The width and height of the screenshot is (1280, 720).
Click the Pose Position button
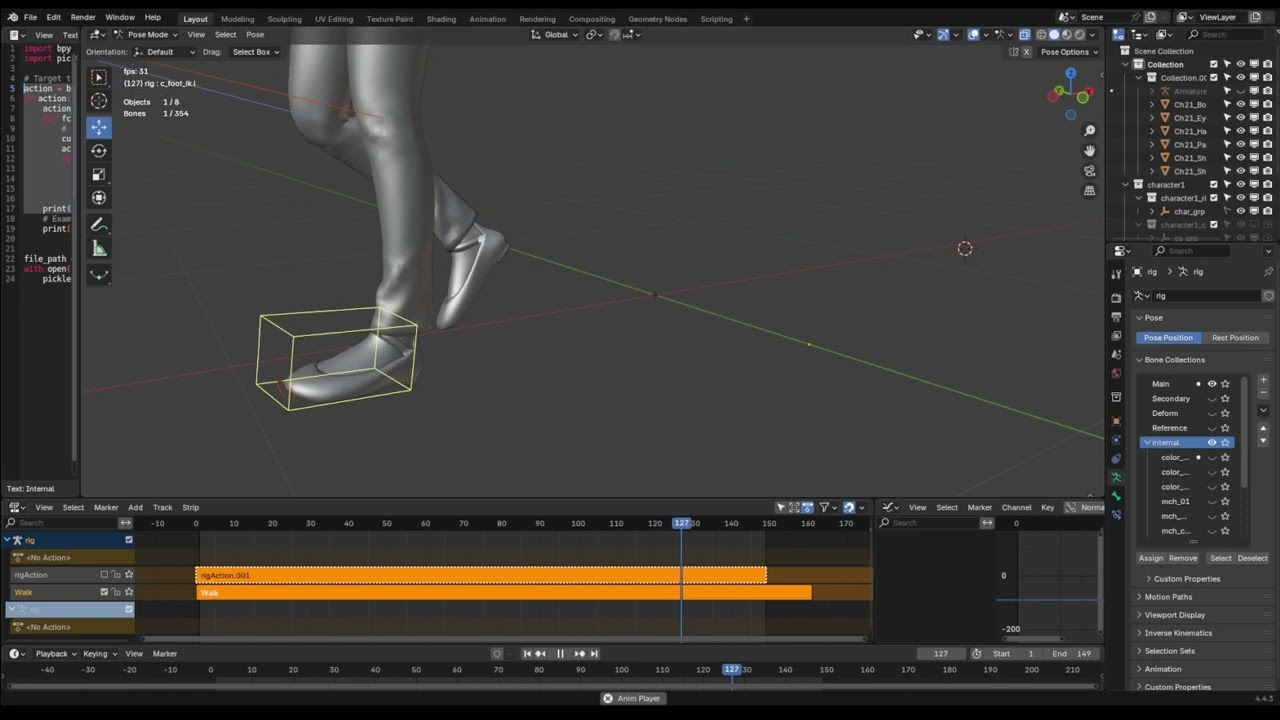tap(1168, 338)
